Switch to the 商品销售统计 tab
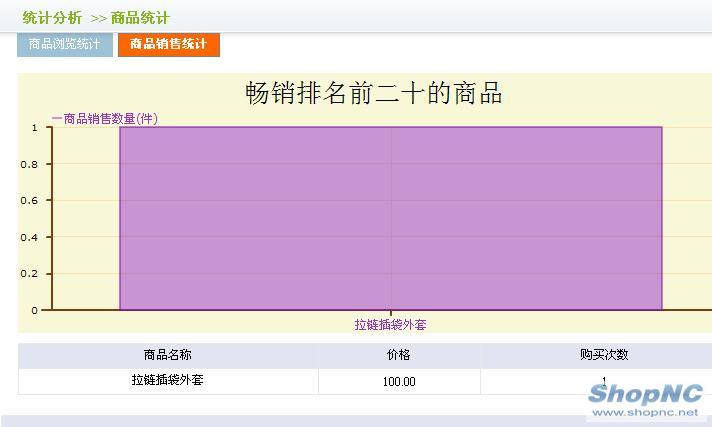The width and height of the screenshot is (712, 427). 168,45
